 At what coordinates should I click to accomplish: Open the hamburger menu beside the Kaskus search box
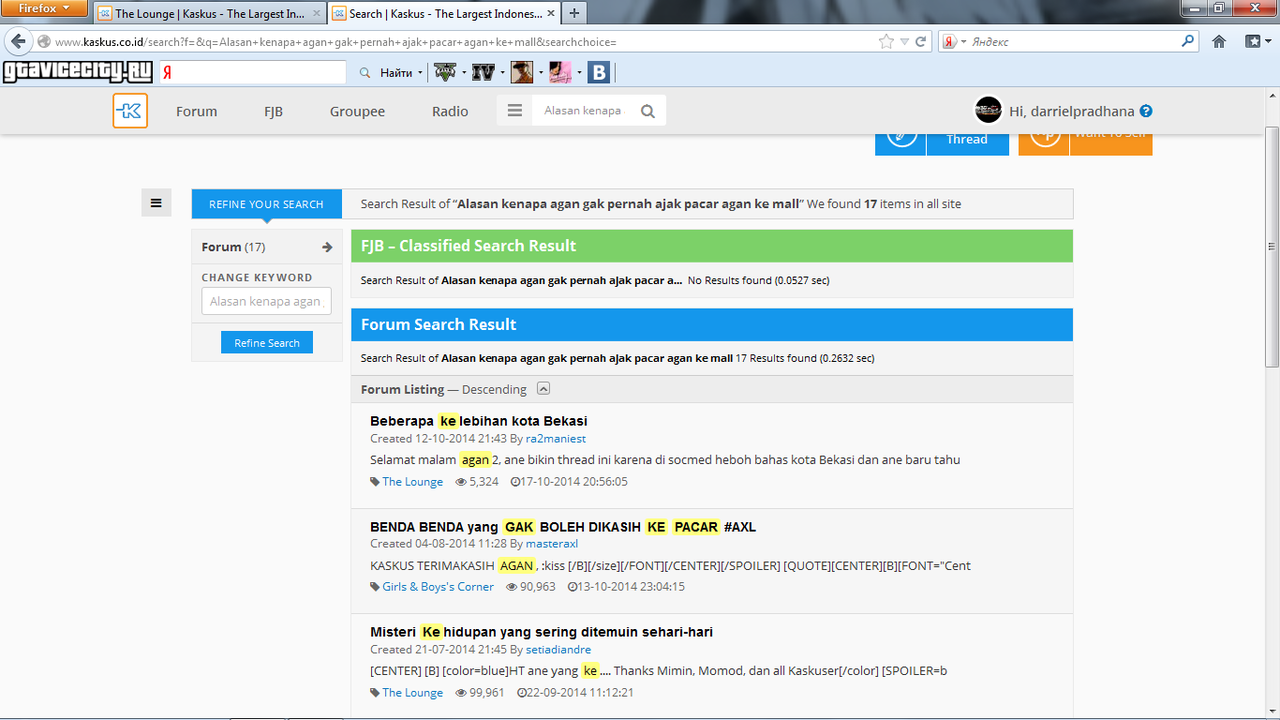pos(515,111)
